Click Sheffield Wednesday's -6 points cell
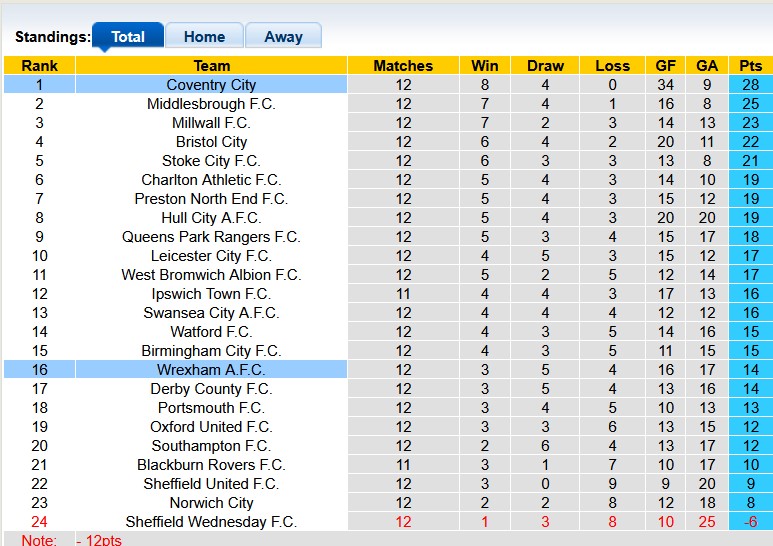This screenshot has height=546, width=773. pos(750,522)
